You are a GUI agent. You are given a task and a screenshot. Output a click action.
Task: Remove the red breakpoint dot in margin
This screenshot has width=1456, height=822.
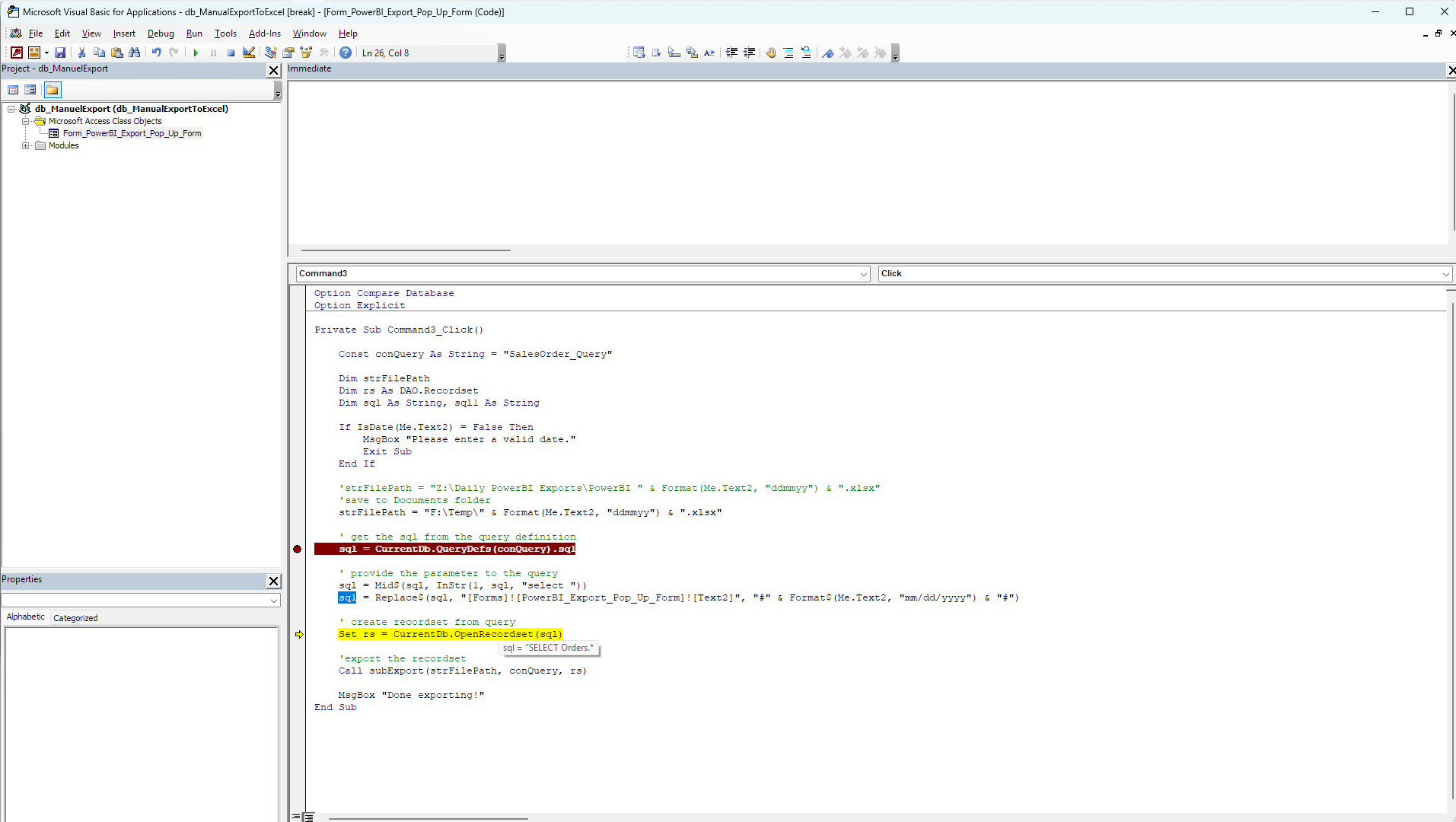coord(298,549)
